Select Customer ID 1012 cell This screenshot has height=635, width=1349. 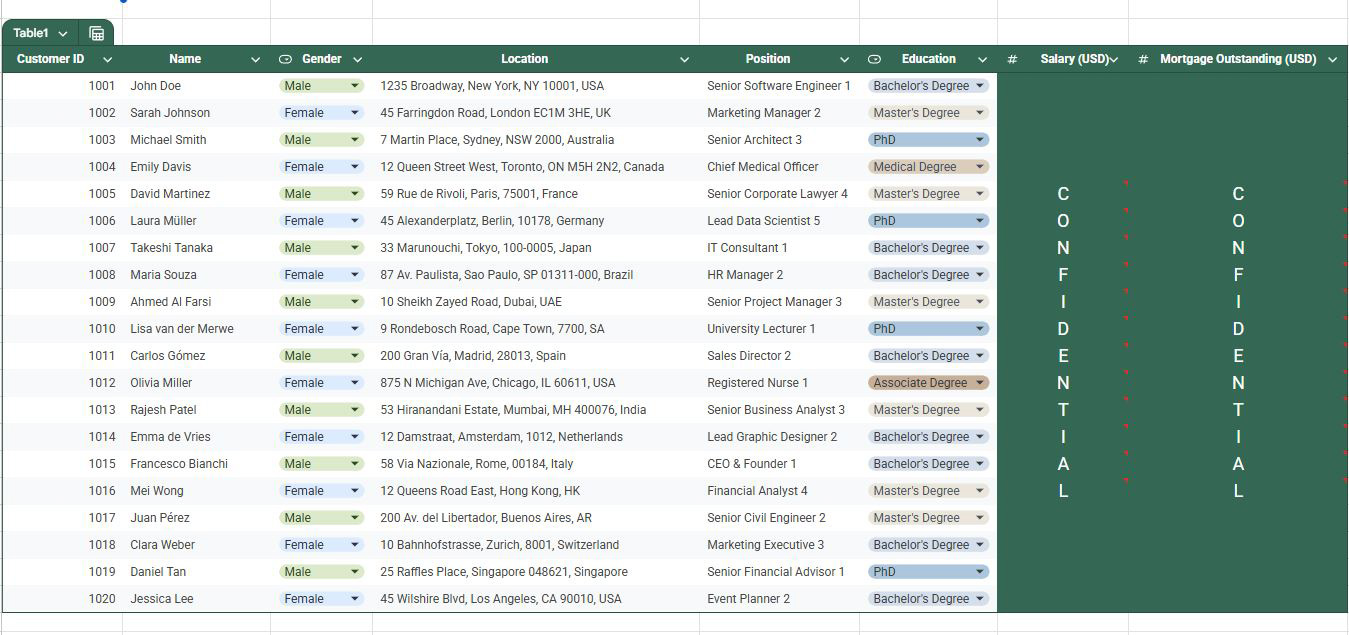click(x=62, y=383)
